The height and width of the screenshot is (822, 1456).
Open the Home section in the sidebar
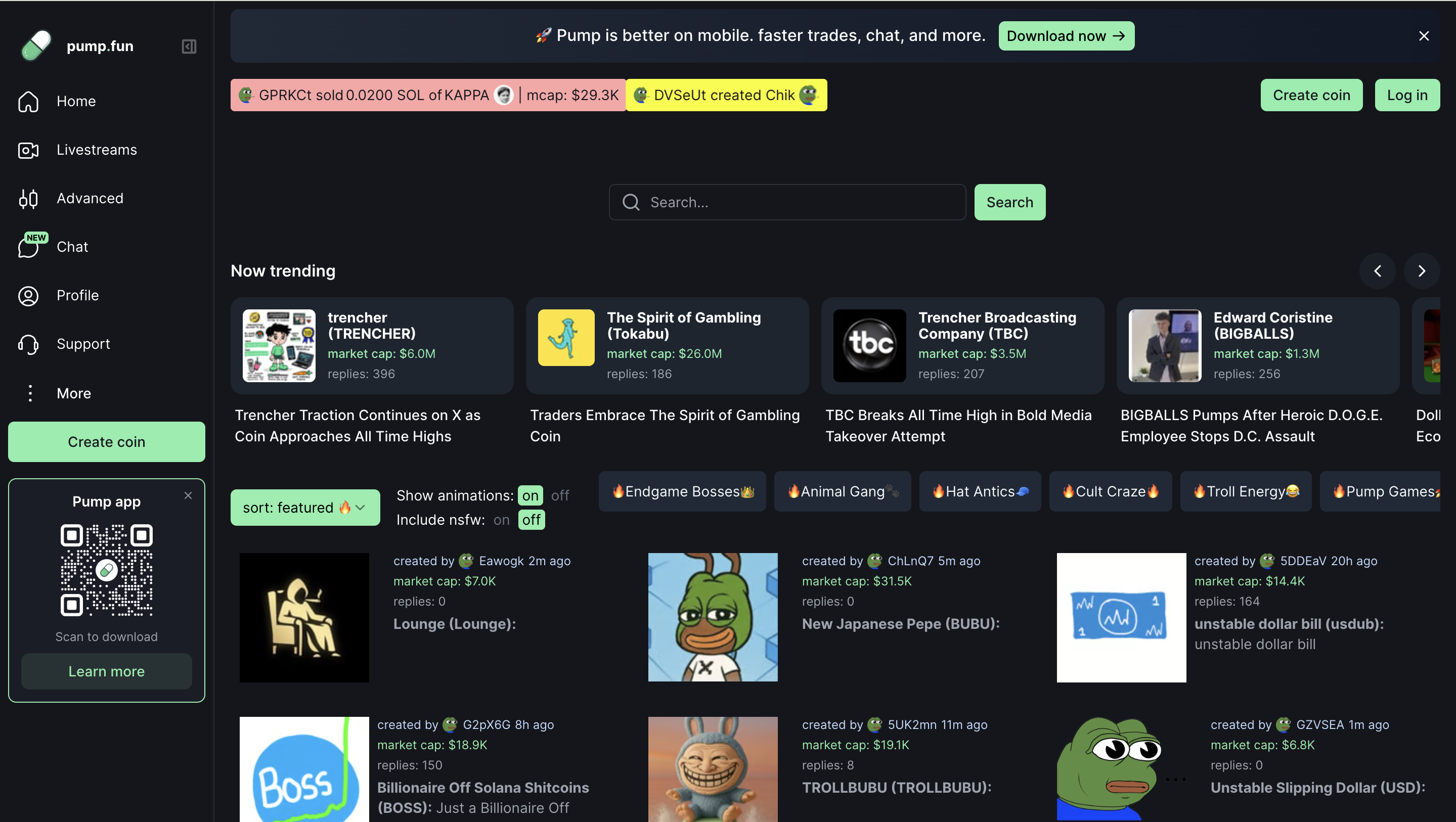[76, 101]
